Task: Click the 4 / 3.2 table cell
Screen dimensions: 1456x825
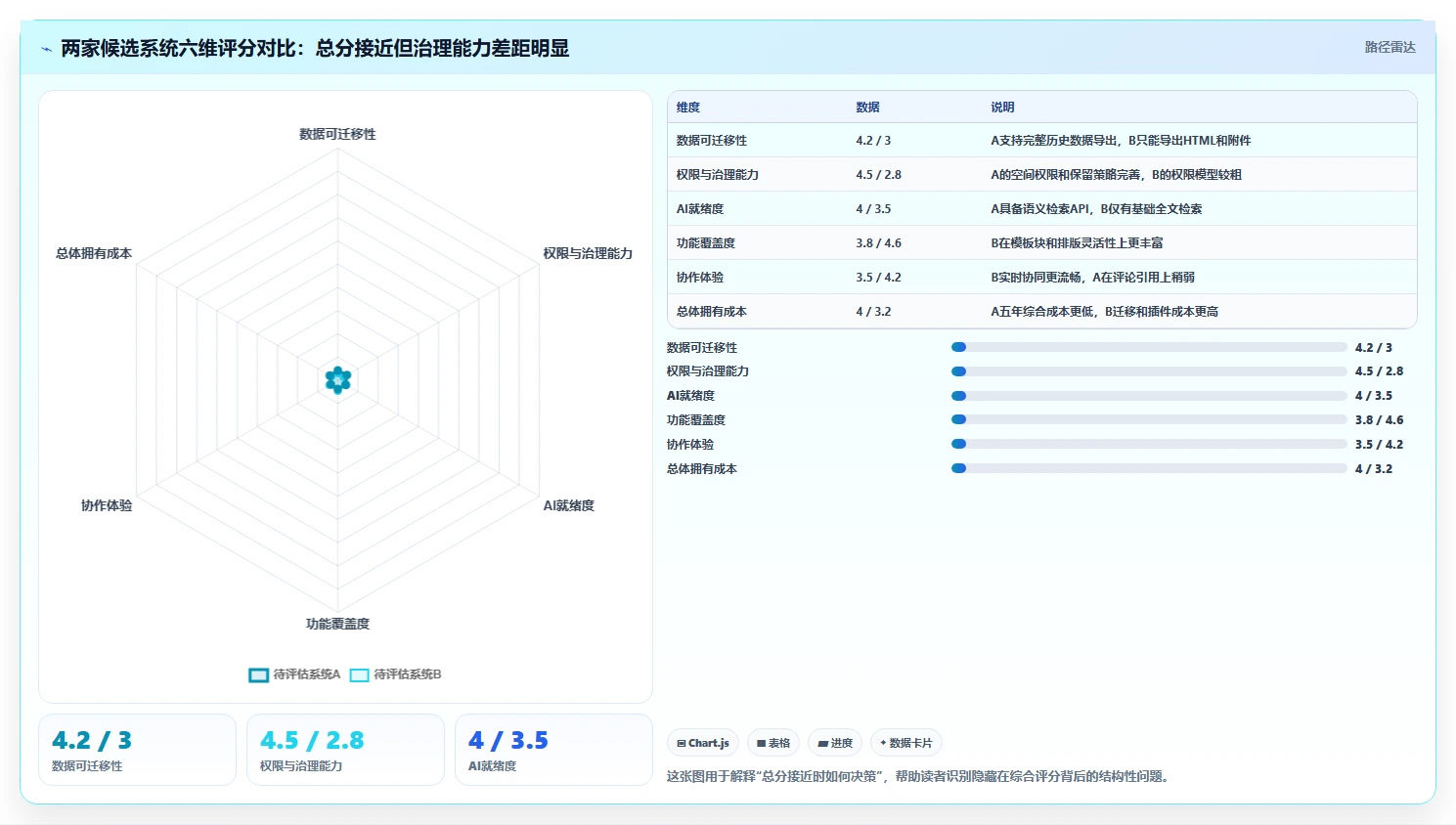Action: (x=873, y=312)
